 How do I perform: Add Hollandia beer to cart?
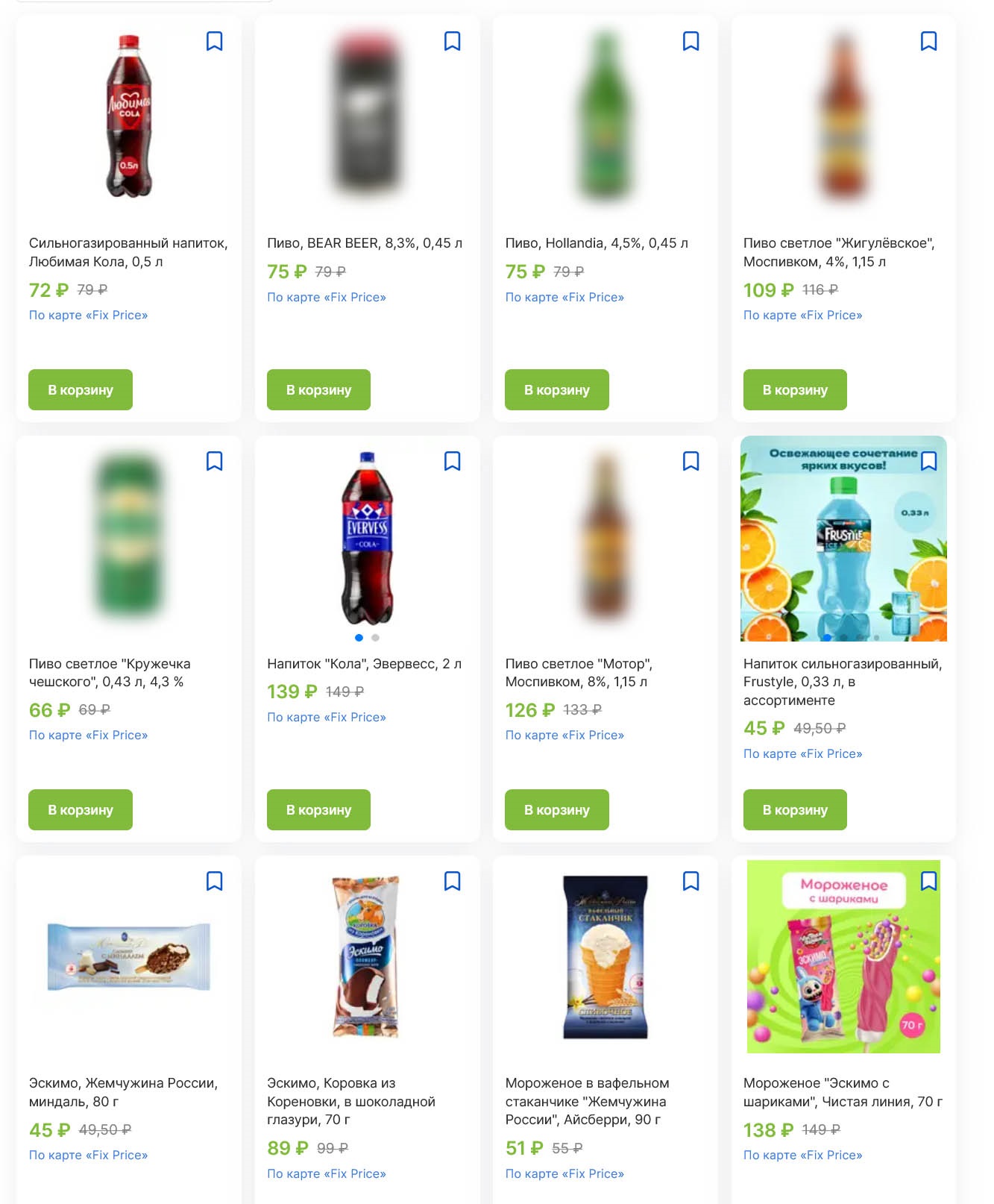tap(557, 389)
